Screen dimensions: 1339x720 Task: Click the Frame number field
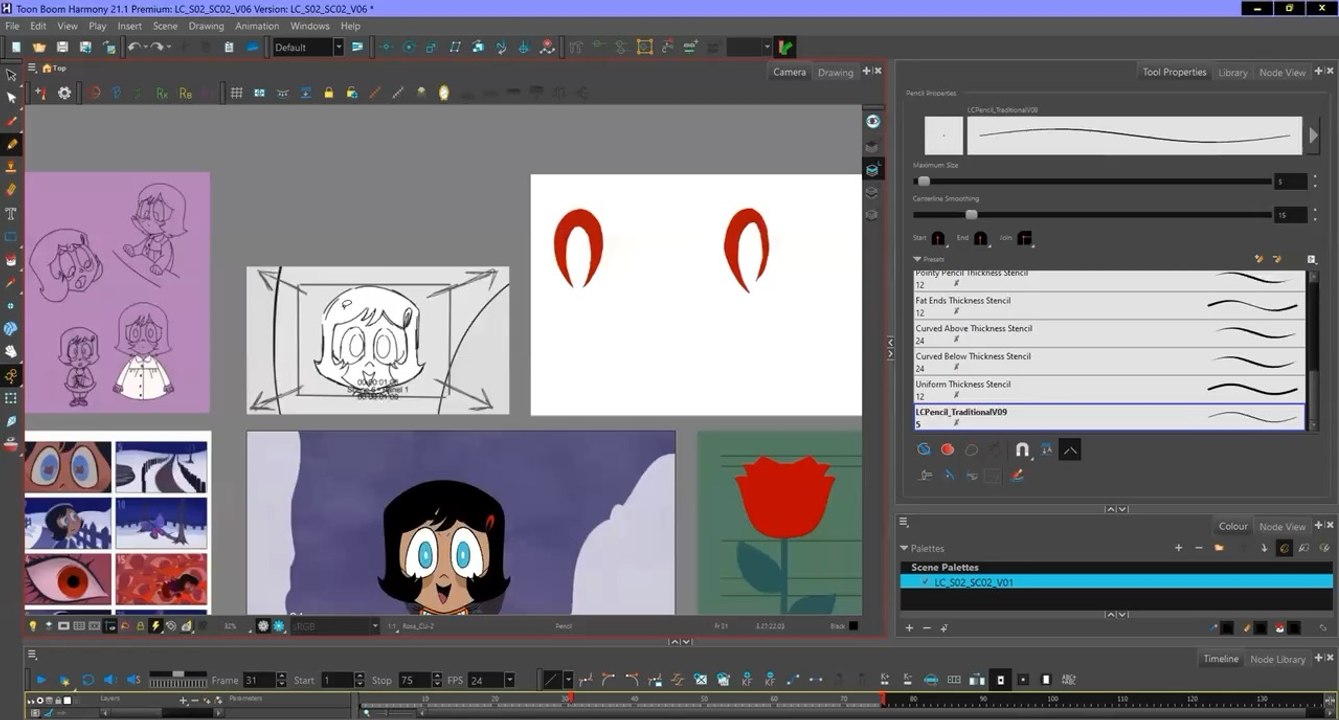[258, 680]
